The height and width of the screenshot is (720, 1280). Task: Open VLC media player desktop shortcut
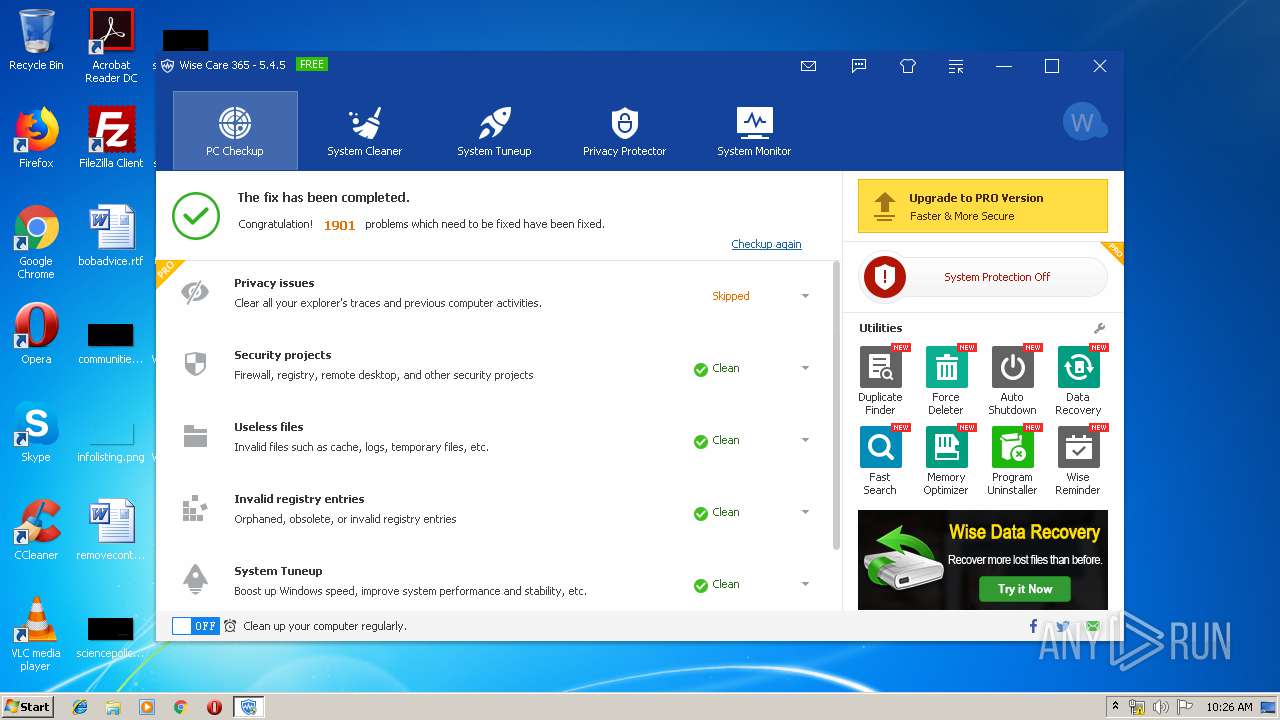(36, 633)
